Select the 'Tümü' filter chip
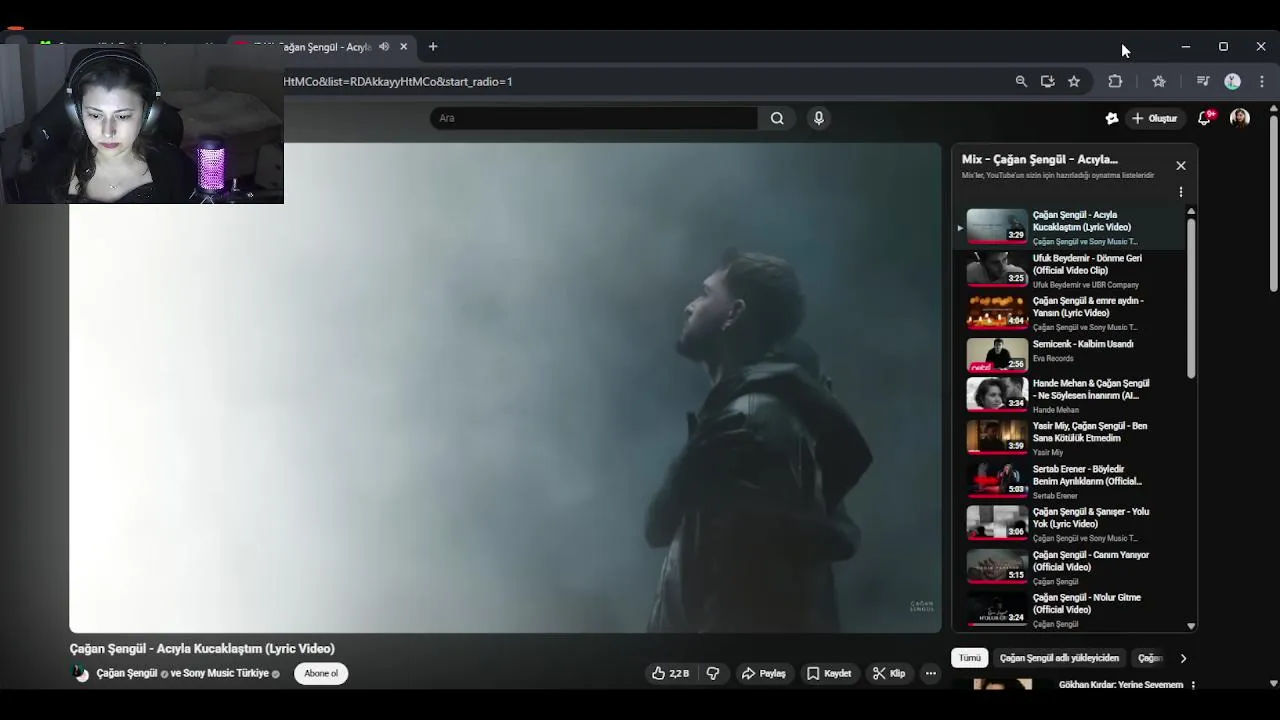Viewport: 1280px width, 720px height. point(970,658)
